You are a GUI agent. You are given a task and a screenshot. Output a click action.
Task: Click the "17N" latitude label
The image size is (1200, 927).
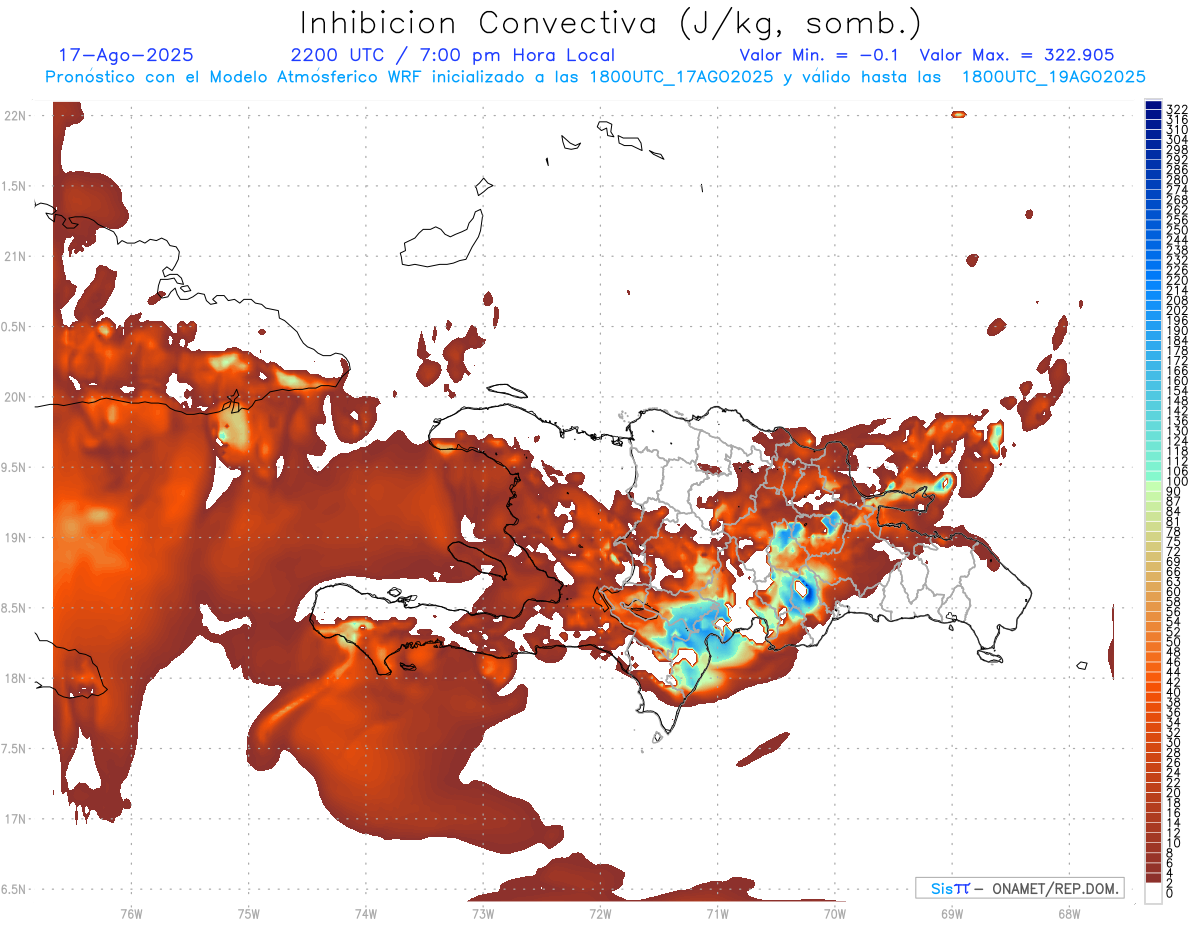coord(16,819)
